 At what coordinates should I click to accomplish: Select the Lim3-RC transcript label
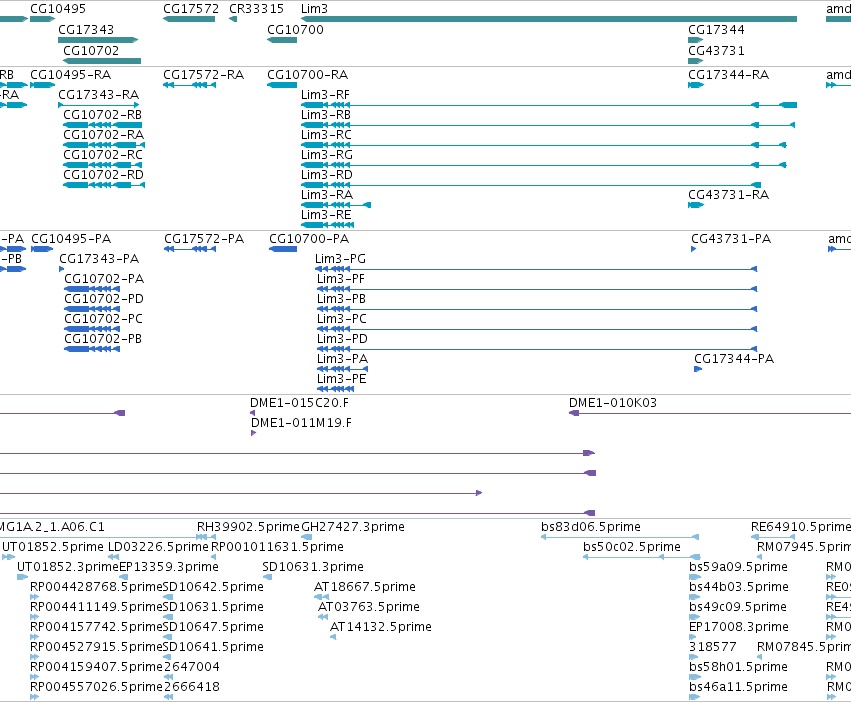pos(326,135)
